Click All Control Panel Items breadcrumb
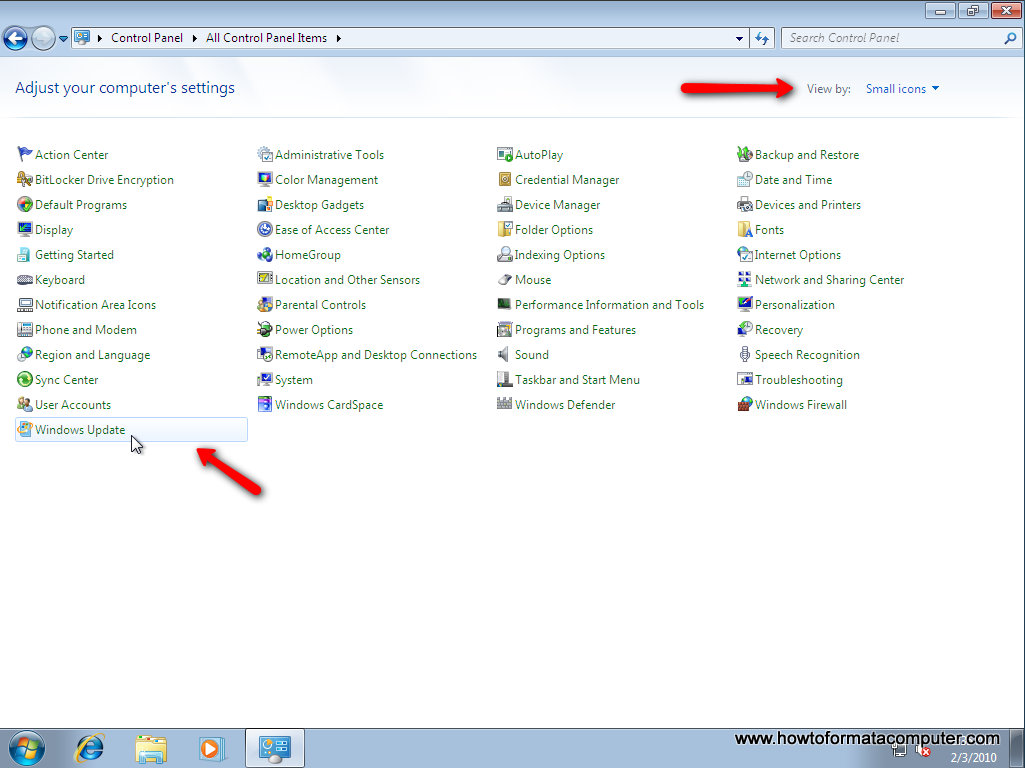Image resolution: width=1025 pixels, height=768 pixels. tap(266, 38)
